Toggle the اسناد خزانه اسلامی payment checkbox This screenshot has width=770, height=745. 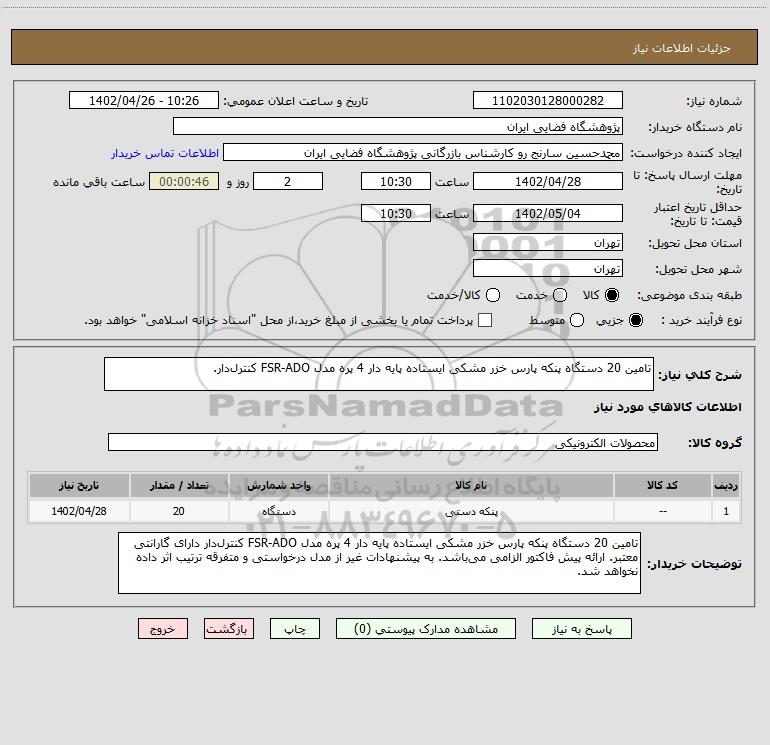coord(485,320)
